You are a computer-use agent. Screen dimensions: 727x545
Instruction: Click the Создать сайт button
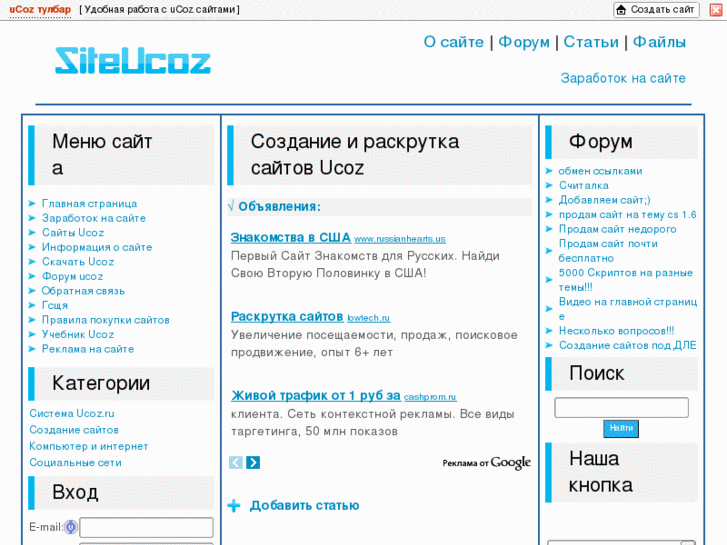click(x=656, y=10)
